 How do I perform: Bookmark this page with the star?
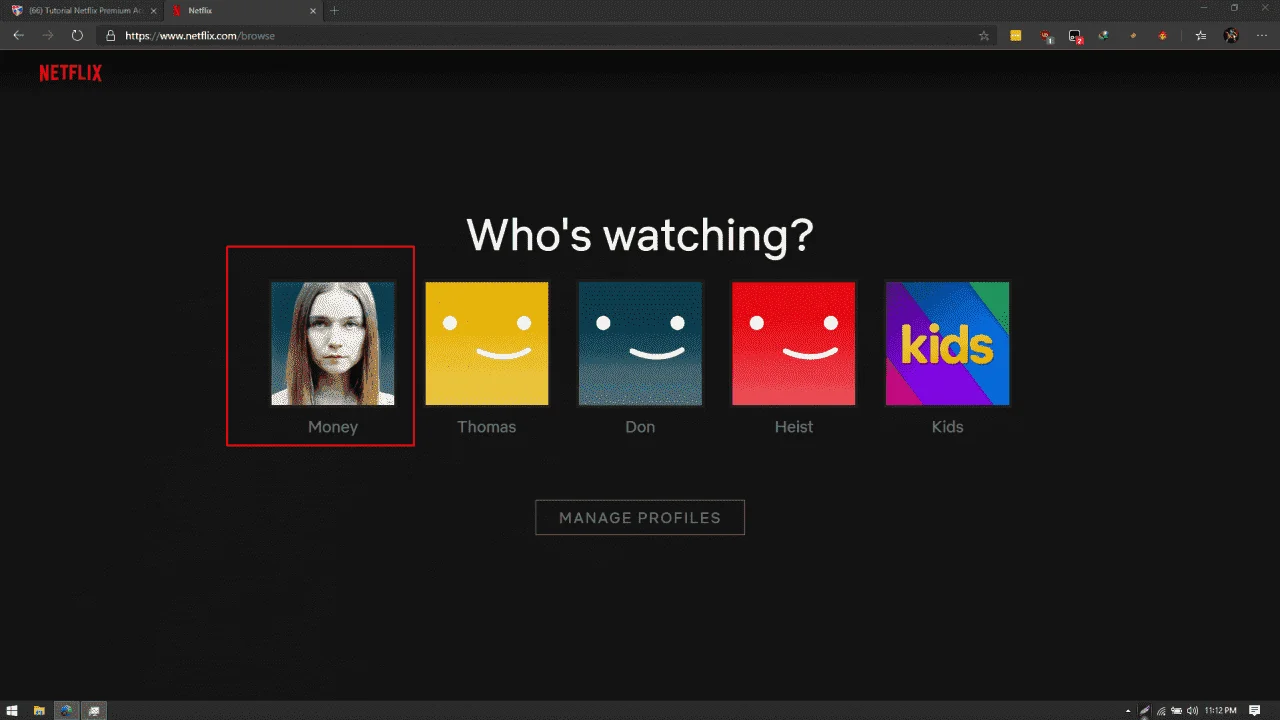984,35
